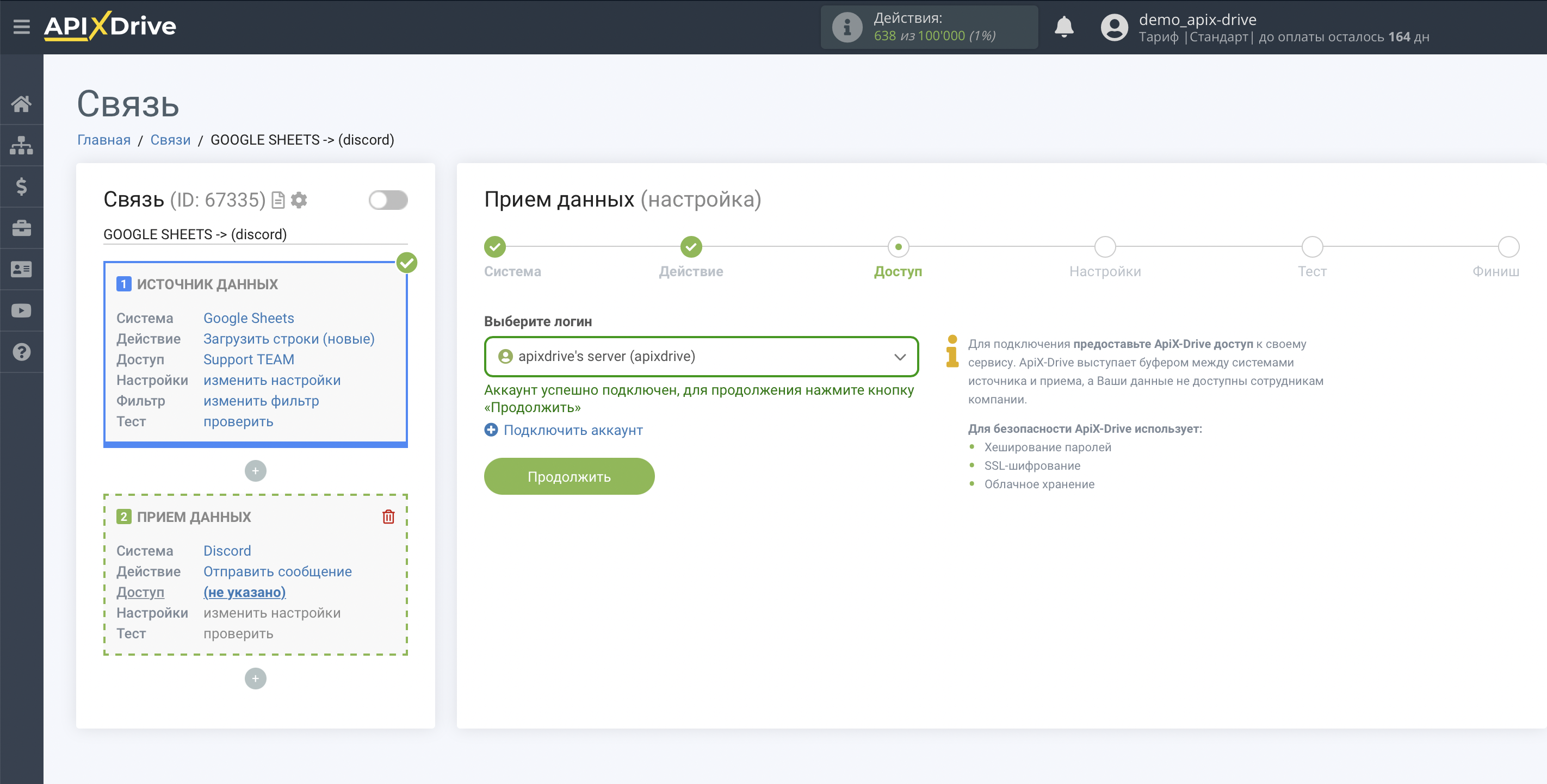
Task: Click the ПРИЕМ ДАННЫХ block header
Action: (x=194, y=517)
